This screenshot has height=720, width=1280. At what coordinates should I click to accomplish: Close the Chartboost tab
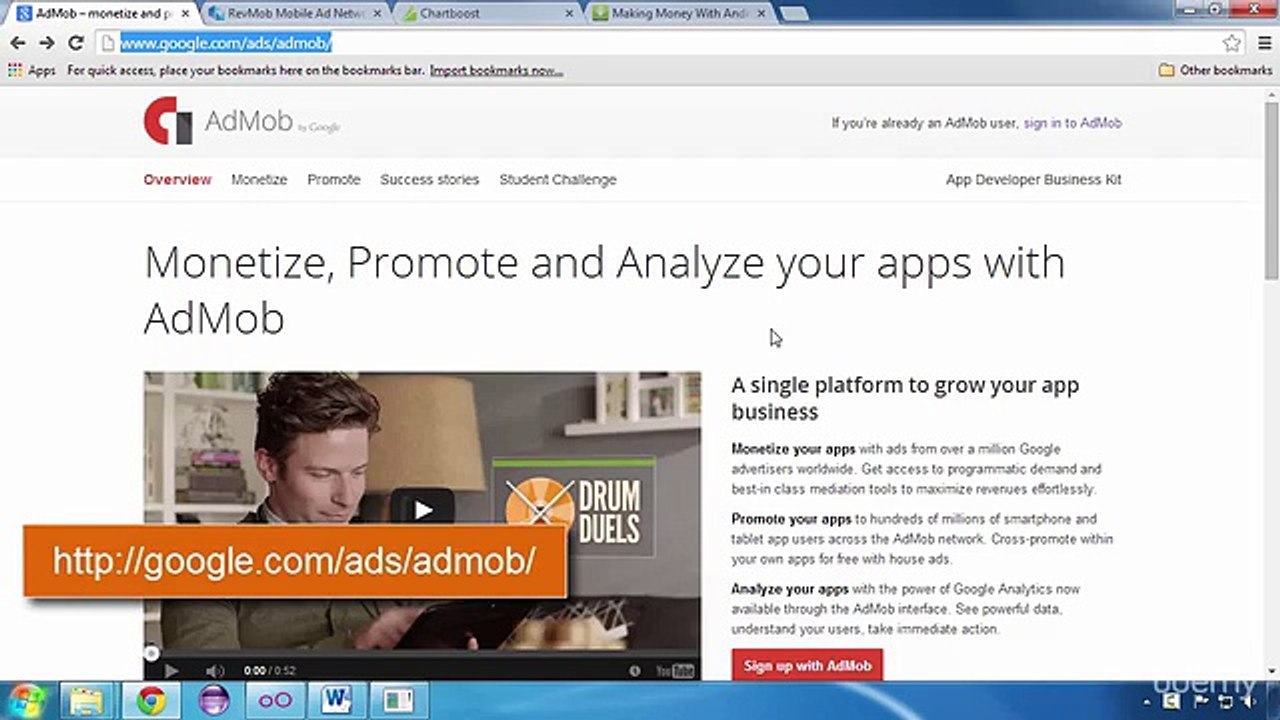569,13
